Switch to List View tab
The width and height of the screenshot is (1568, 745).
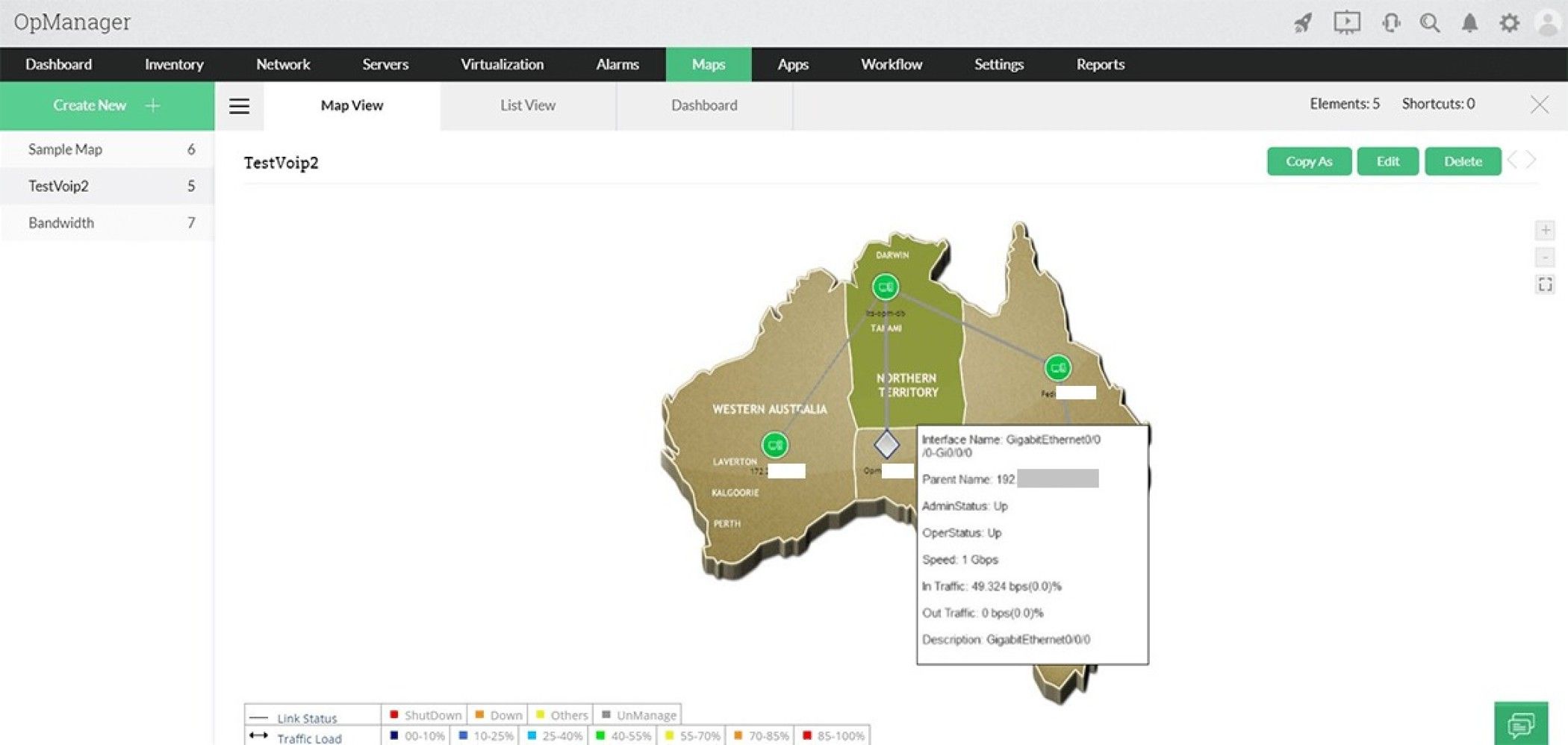pyautogui.click(x=528, y=106)
